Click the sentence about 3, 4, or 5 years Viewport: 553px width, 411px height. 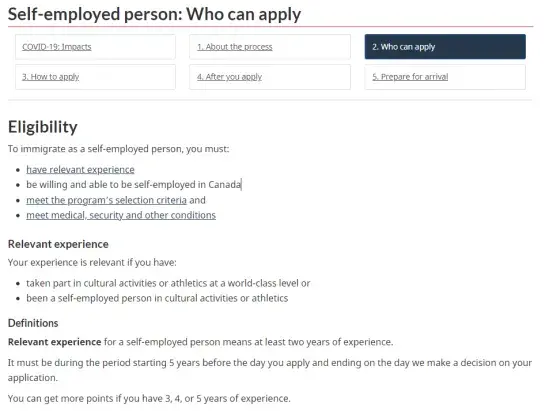pyautogui.click(x=149, y=398)
